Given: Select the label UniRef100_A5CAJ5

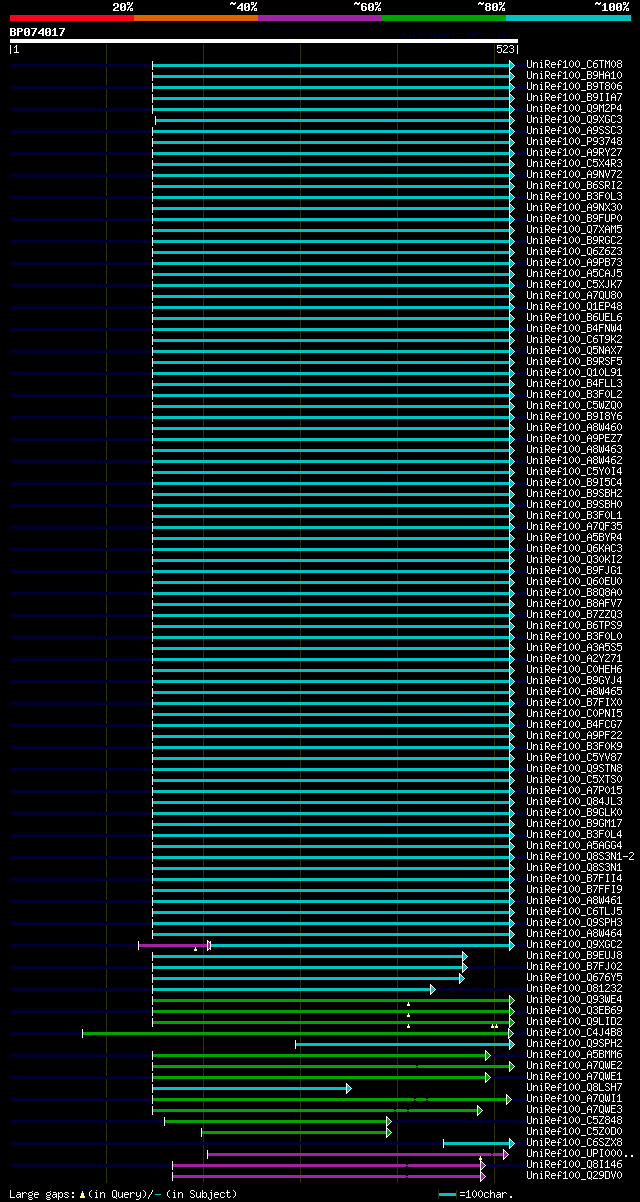Looking at the screenshot, I should point(574,273).
